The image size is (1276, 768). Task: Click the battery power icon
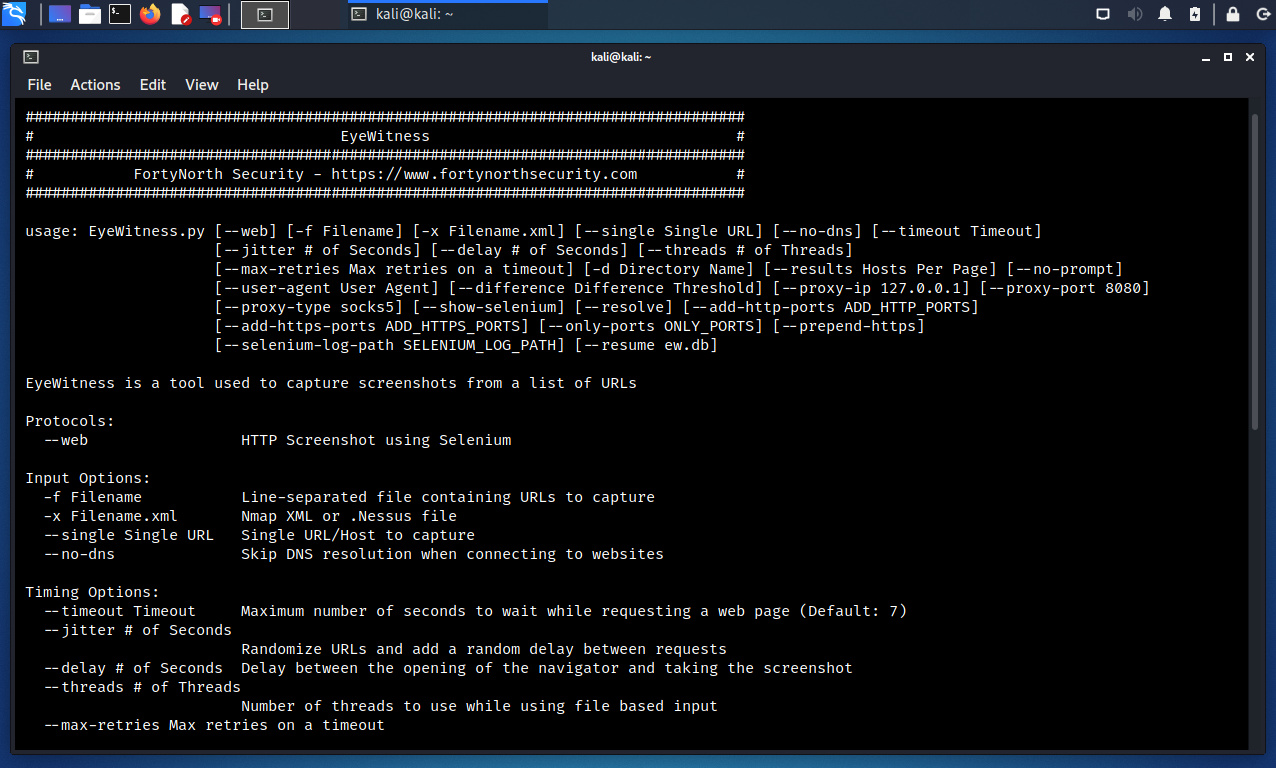point(1195,14)
